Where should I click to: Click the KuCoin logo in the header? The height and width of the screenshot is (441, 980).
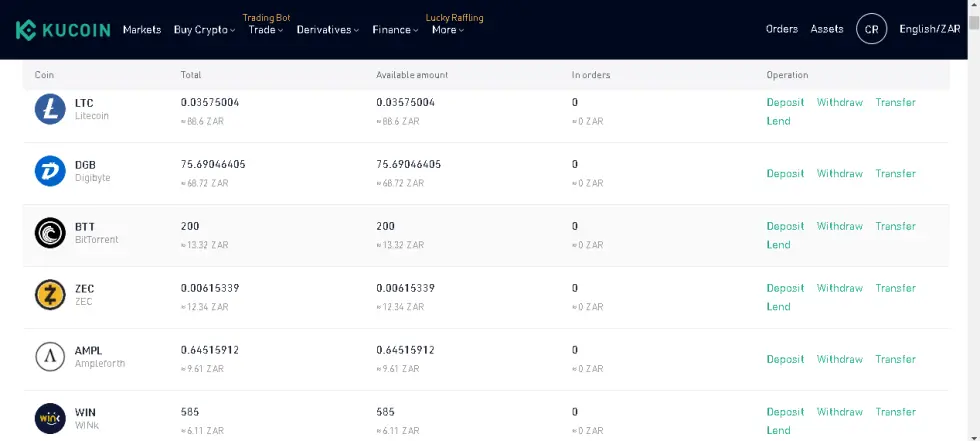pyautogui.click(x=62, y=29)
